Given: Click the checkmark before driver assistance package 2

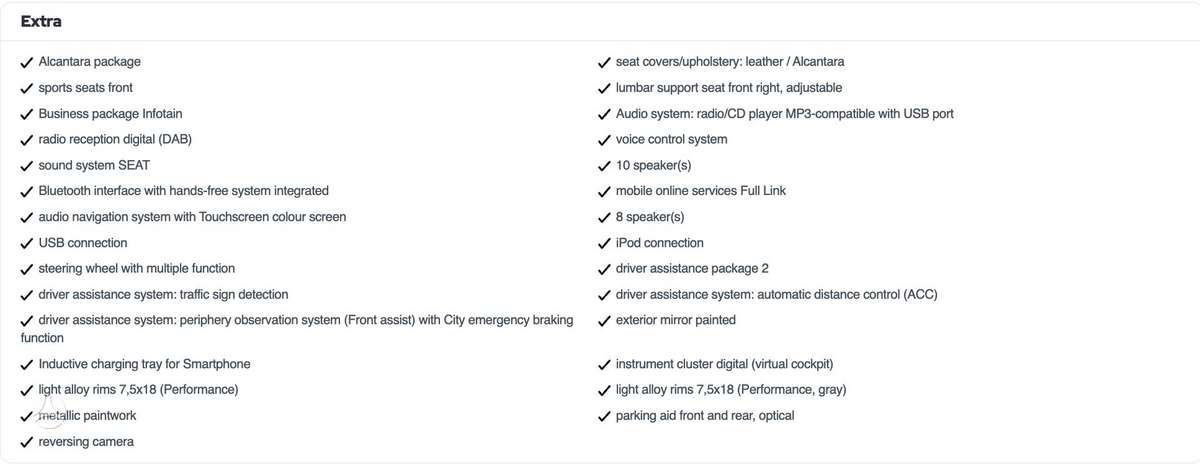Looking at the screenshot, I should 605,269.
